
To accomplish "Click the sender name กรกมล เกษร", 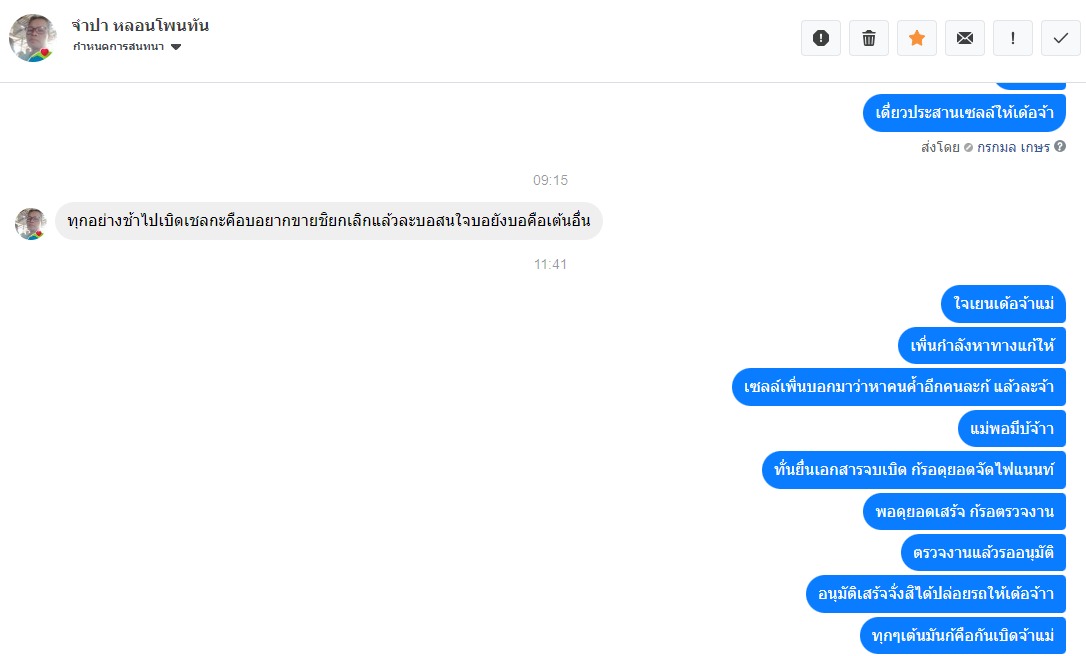I will (x=1013, y=147).
